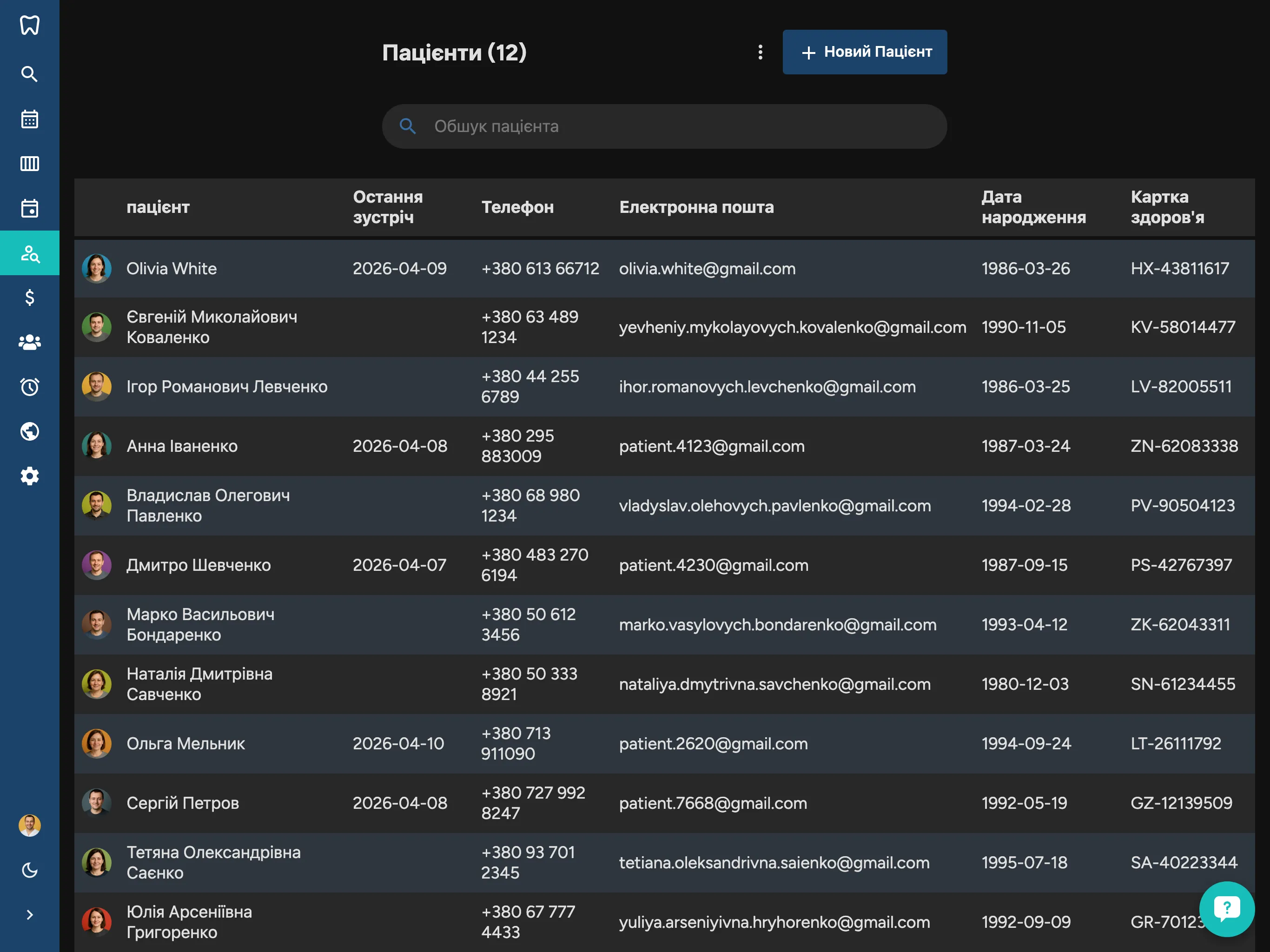Open the alarm clock reminders icon

[x=29, y=387]
